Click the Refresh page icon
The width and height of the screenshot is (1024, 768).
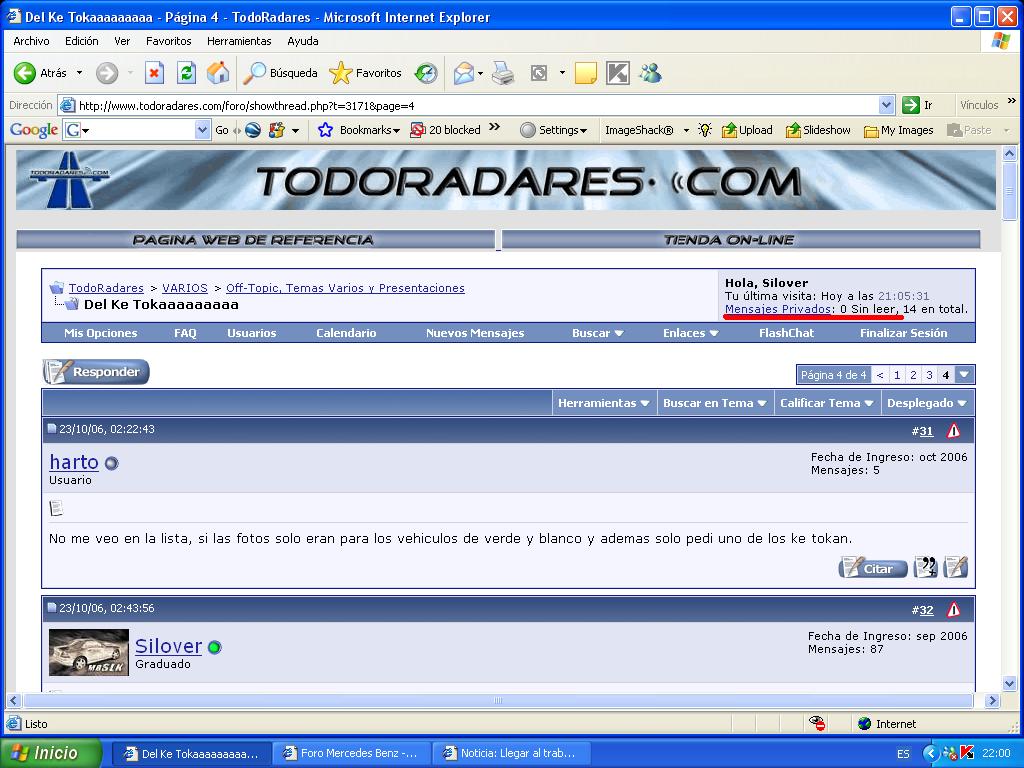tap(186, 73)
